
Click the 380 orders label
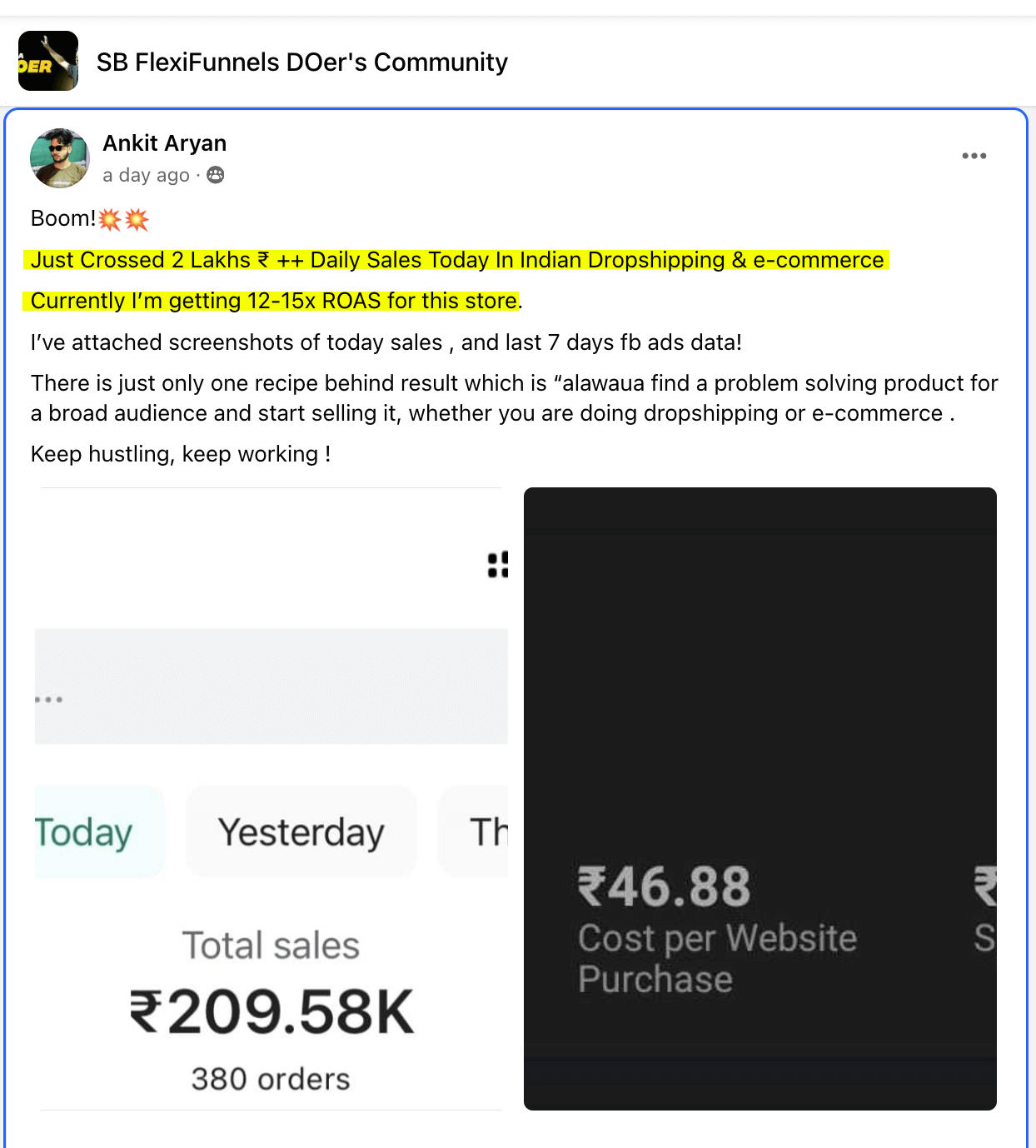(270, 1078)
